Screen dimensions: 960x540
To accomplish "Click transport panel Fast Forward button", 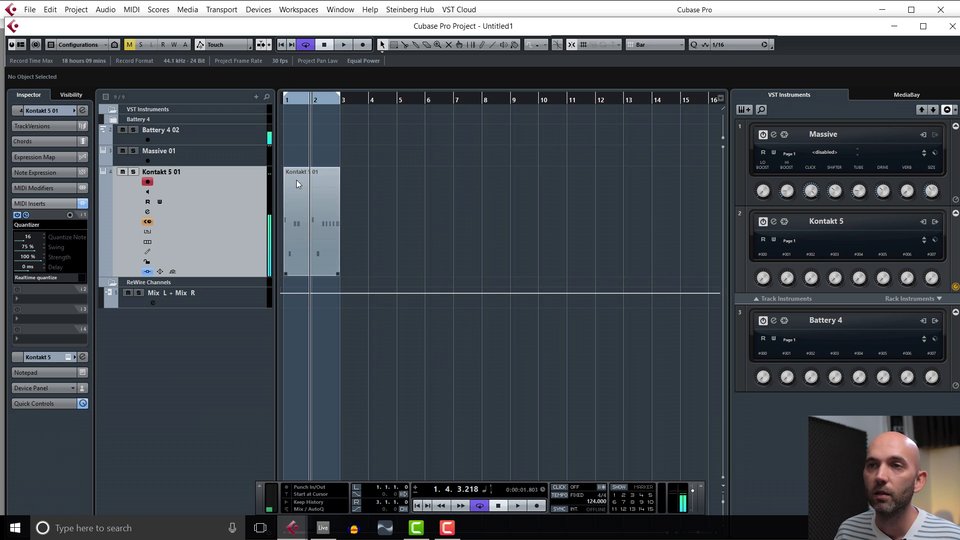I will pyautogui.click(x=460, y=506).
